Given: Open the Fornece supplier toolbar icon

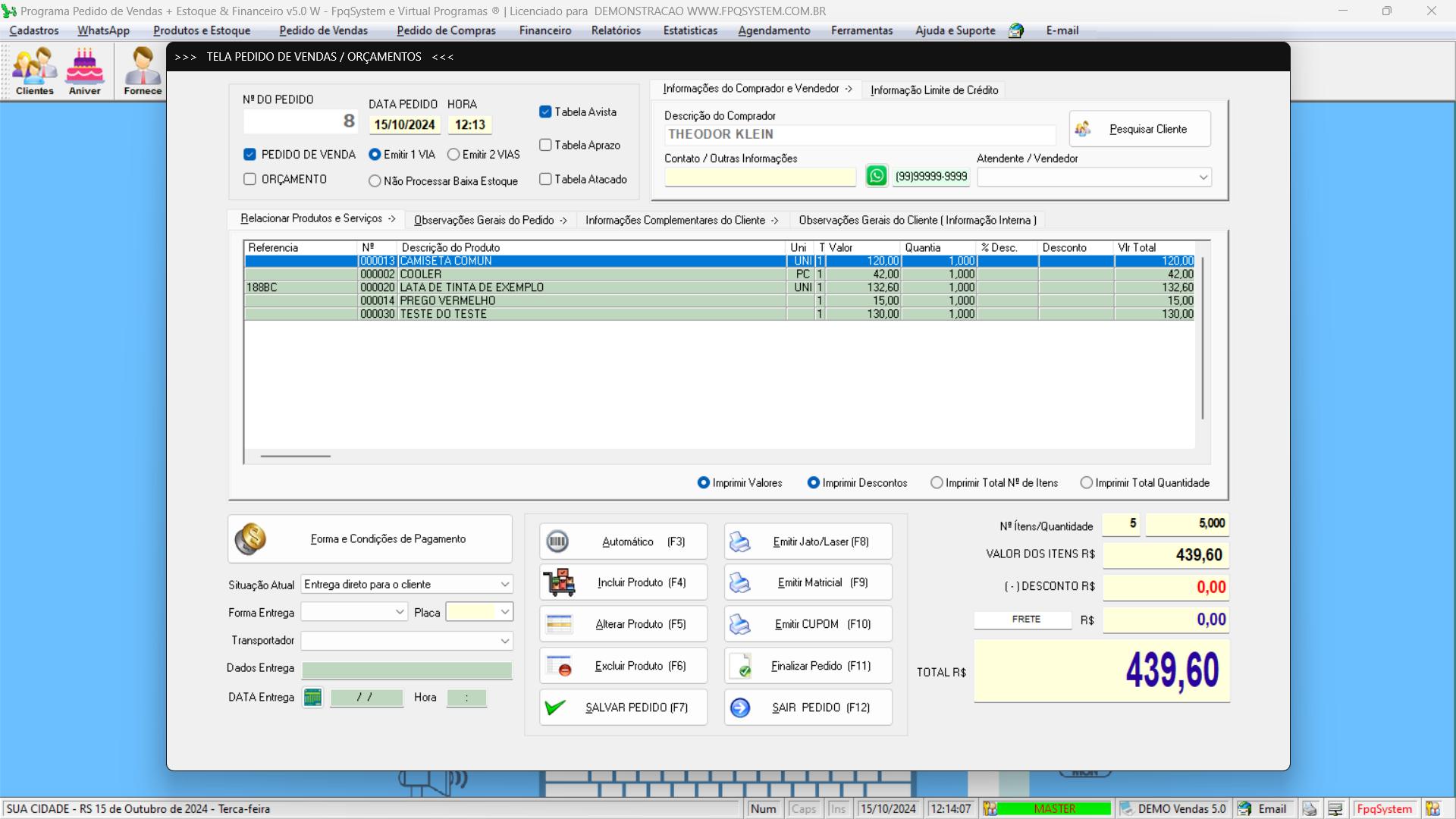Looking at the screenshot, I should tap(143, 71).
